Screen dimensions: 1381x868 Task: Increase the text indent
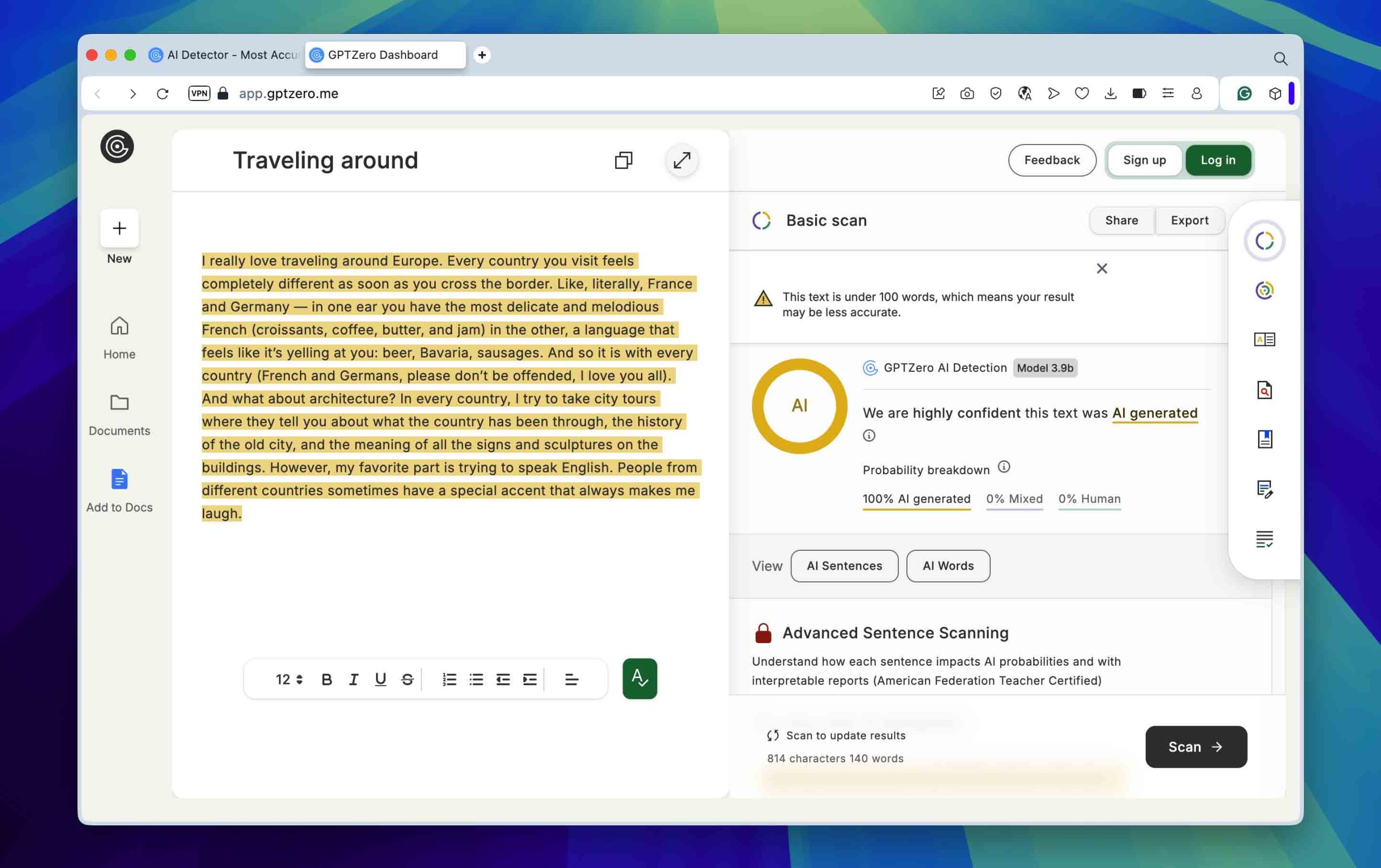point(529,679)
